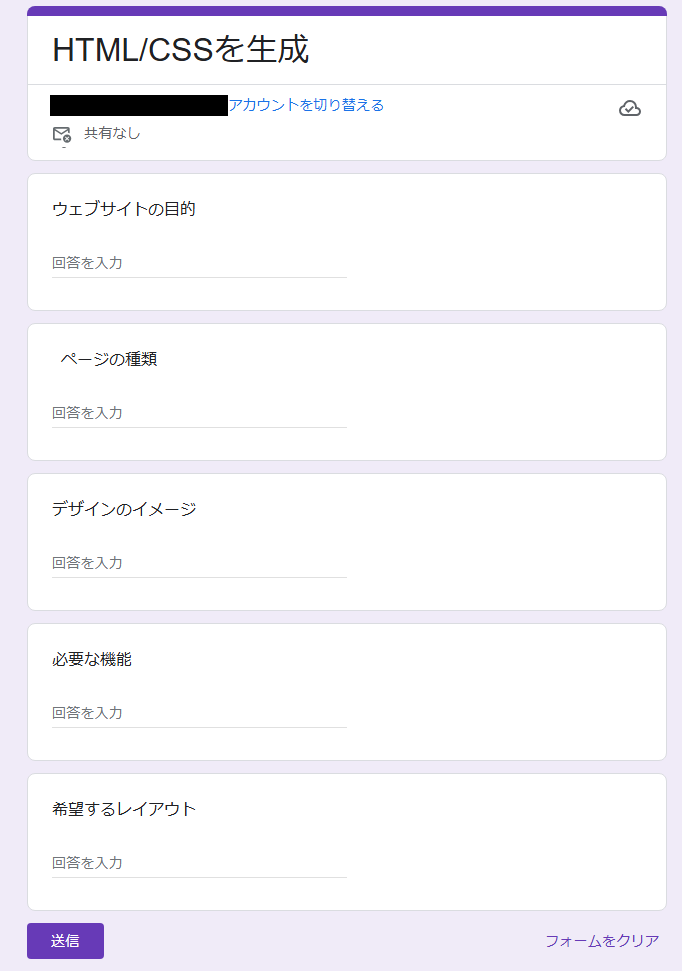This screenshot has height=971, width=682.
Task: Click アカウントを切り替える link
Action: tap(306, 105)
